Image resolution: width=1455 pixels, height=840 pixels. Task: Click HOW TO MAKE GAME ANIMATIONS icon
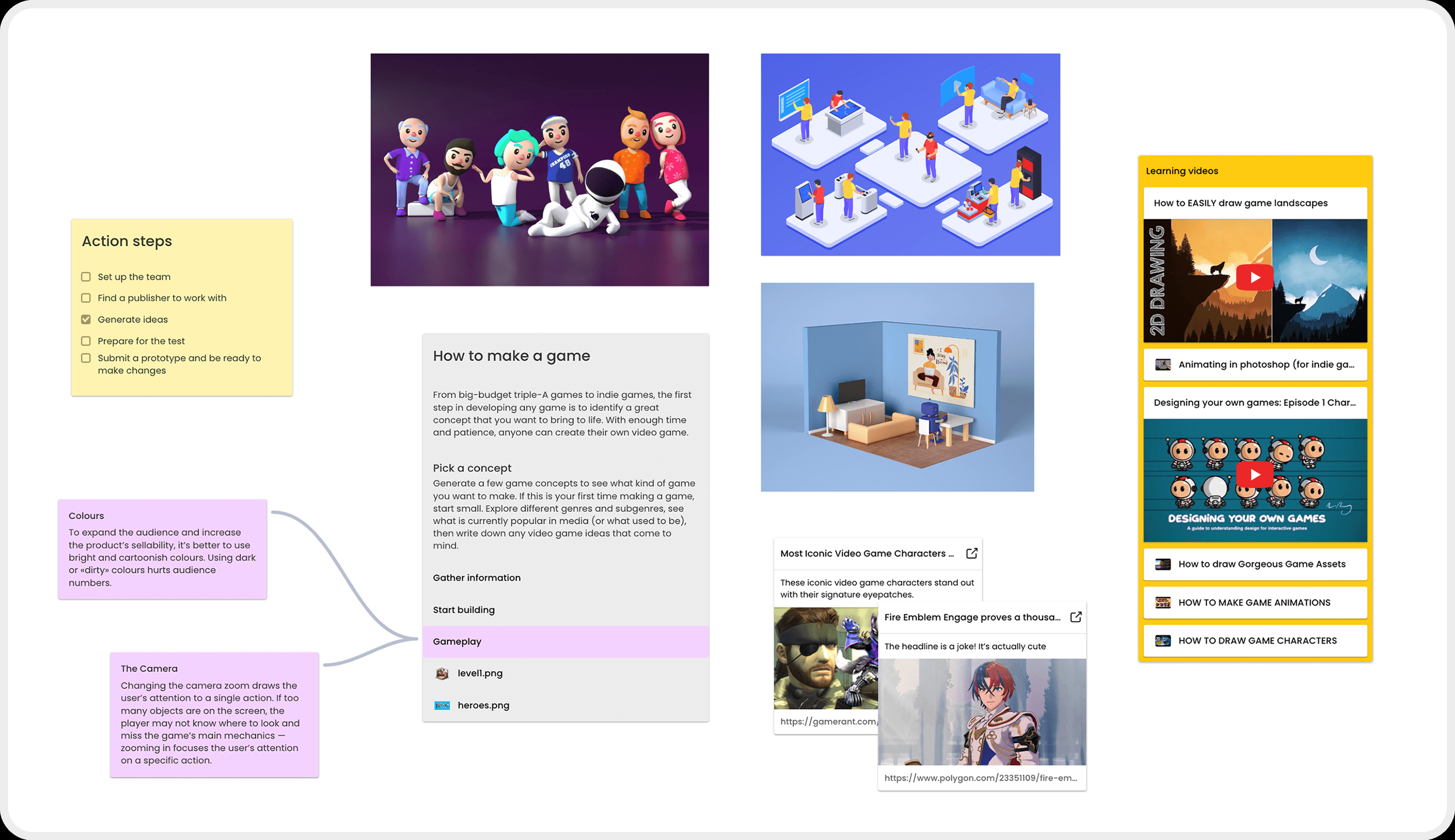click(x=1163, y=603)
